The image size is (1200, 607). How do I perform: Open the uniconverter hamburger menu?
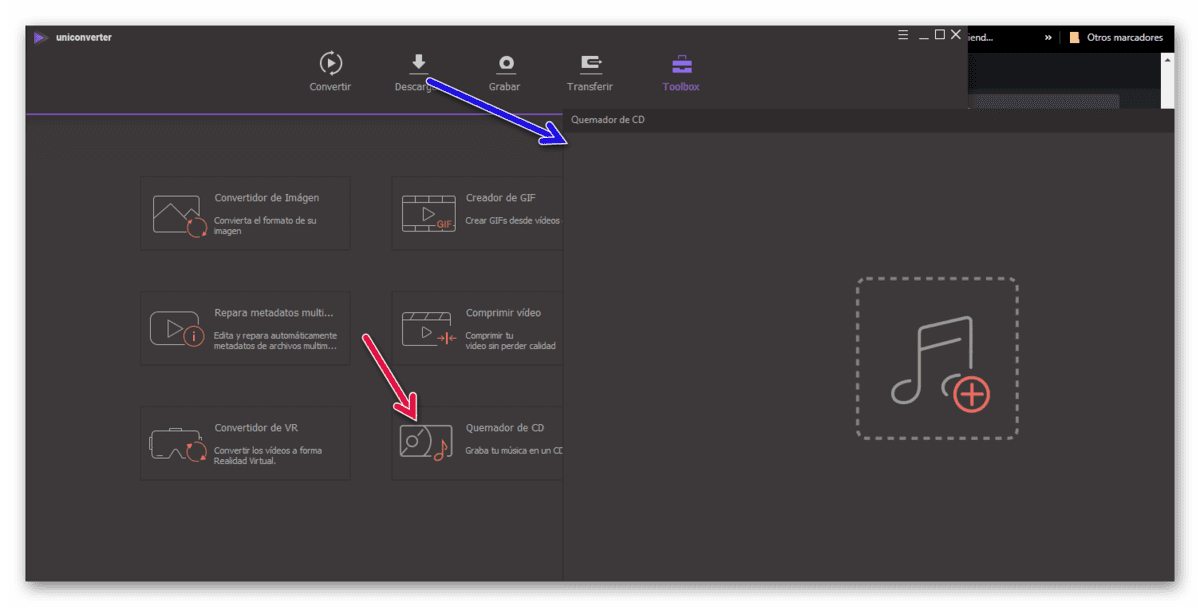(x=903, y=35)
